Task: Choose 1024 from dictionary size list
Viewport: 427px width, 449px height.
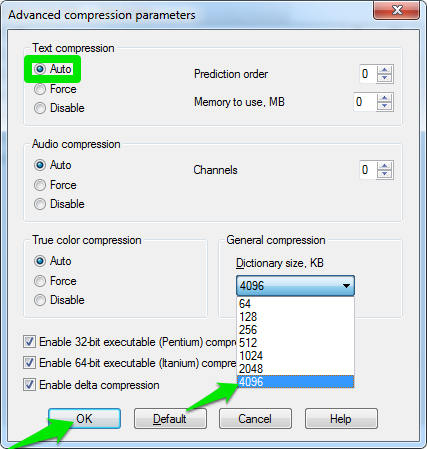Action: click(x=295, y=356)
